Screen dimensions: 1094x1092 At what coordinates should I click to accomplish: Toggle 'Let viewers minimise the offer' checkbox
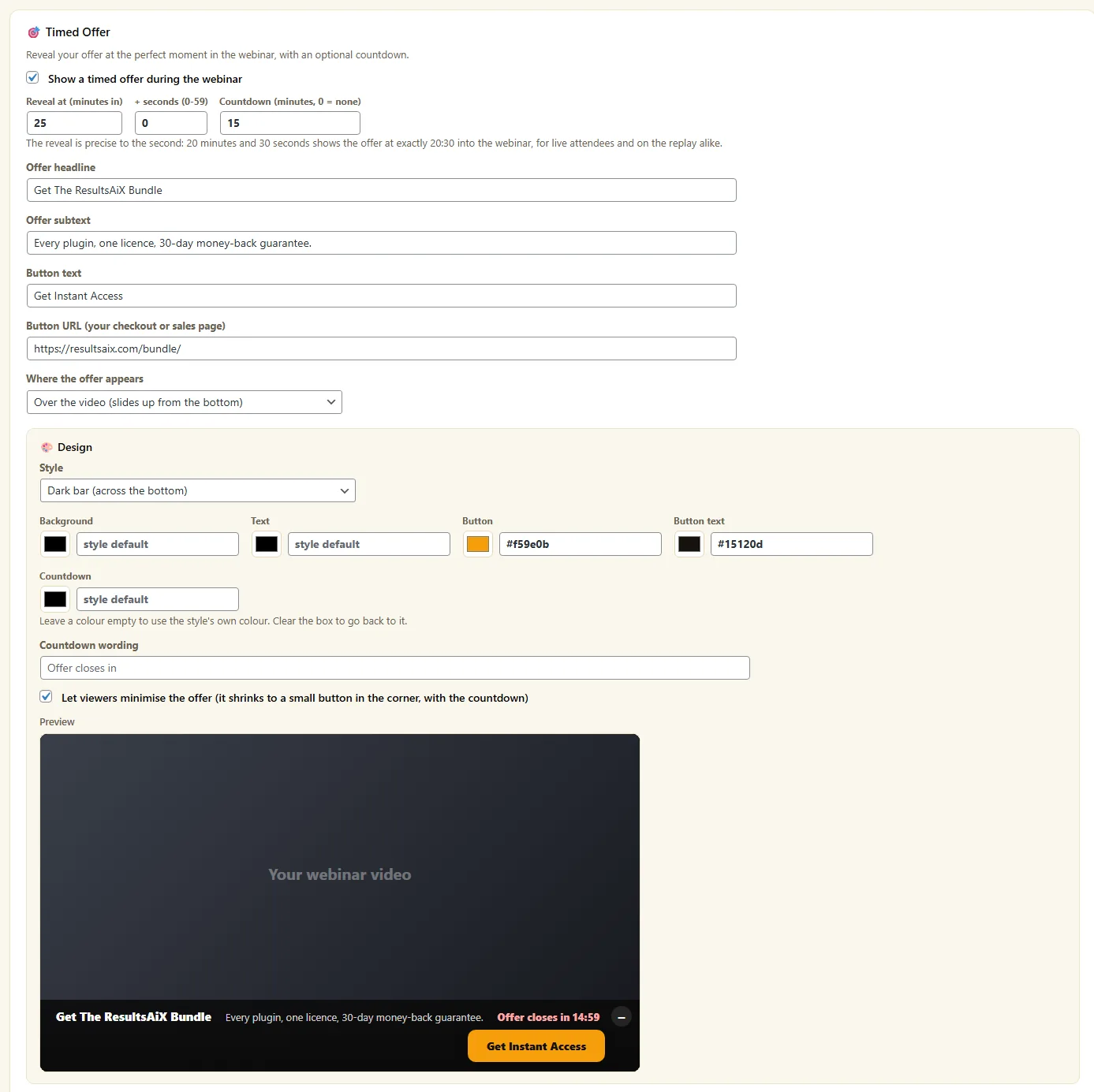[46, 697]
